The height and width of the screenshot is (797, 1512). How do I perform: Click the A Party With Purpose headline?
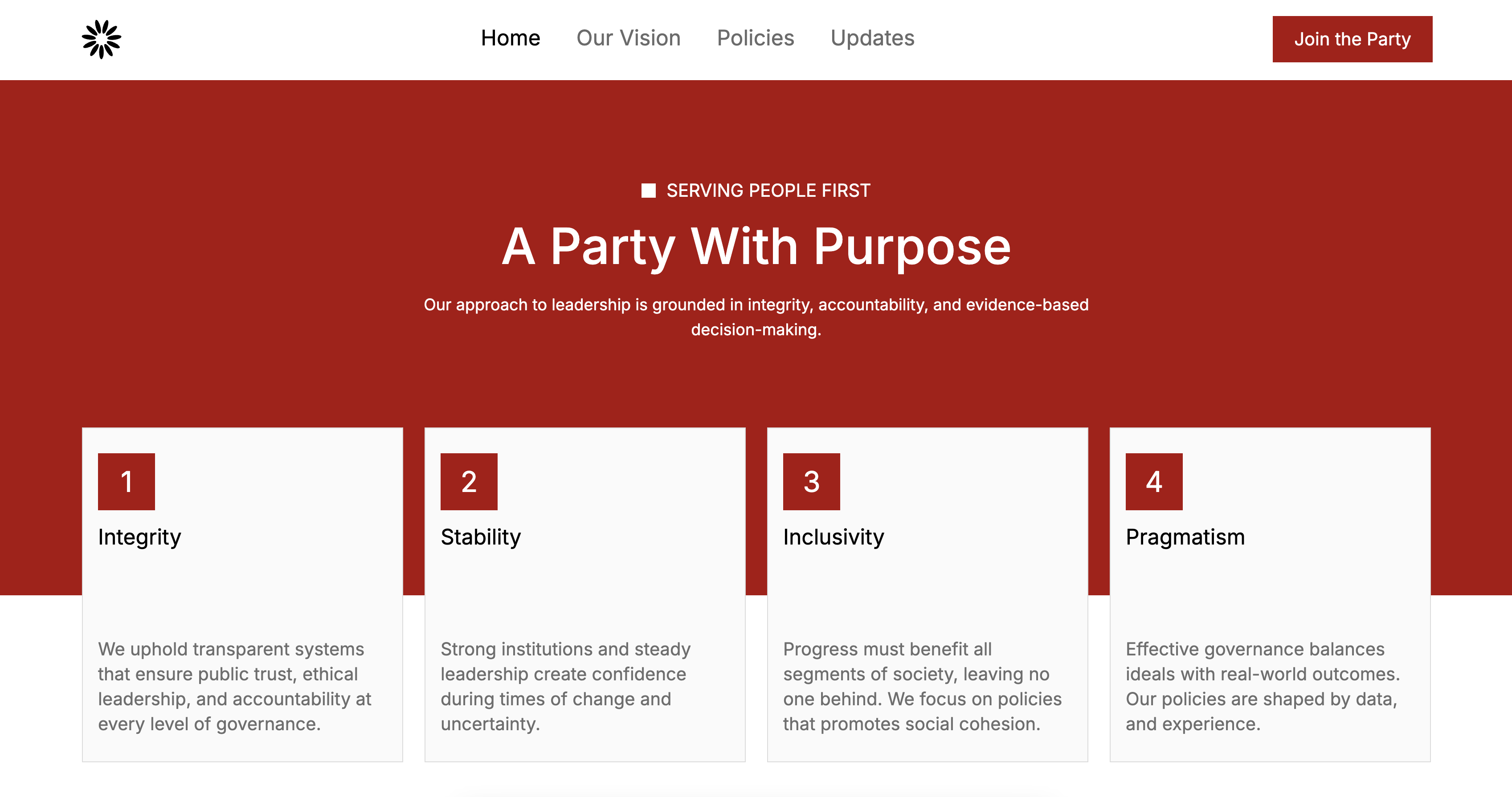click(x=756, y=247)
